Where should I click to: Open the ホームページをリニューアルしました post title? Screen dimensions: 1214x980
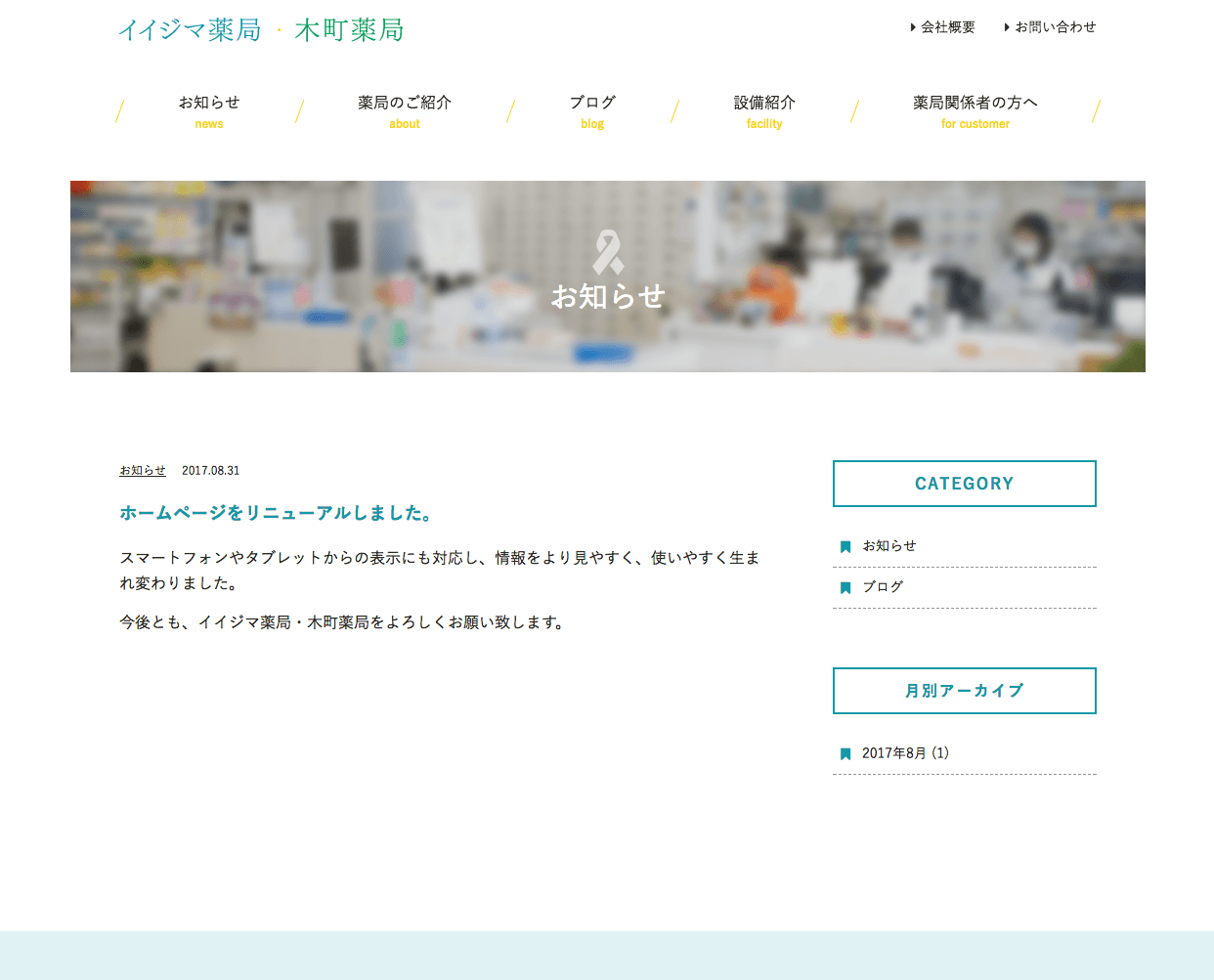[277, 513]
